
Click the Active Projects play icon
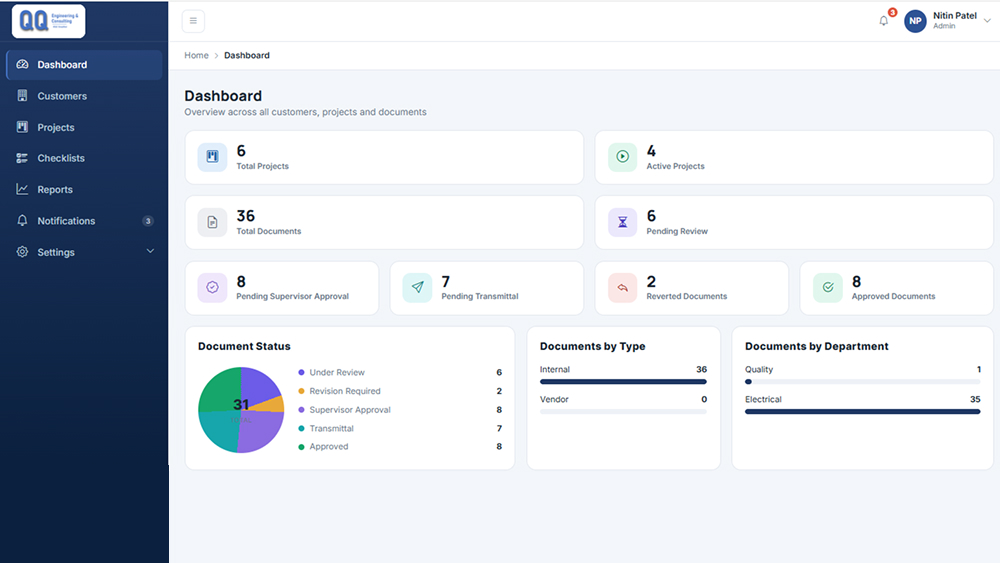tap(622, 157)
